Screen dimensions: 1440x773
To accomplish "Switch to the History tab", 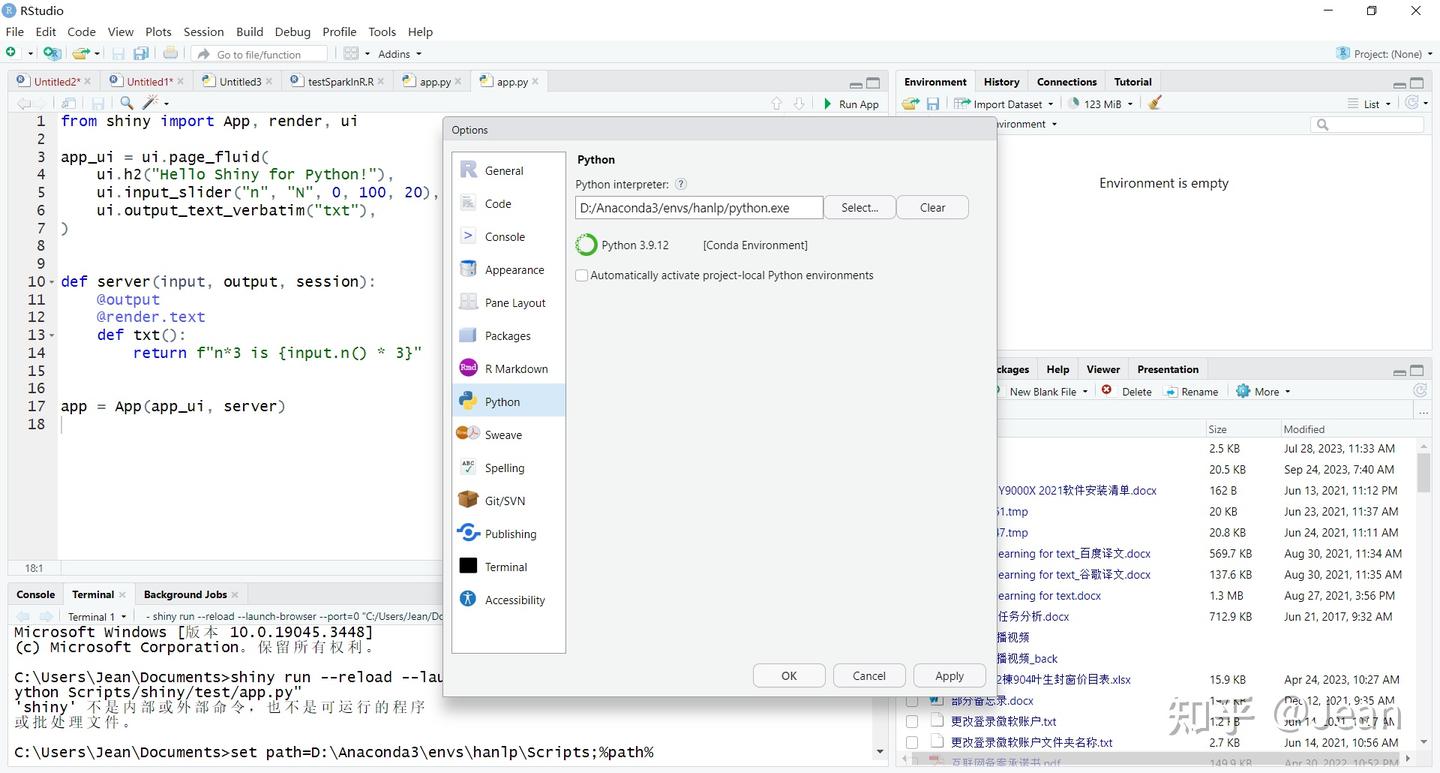I will 1000,81.
